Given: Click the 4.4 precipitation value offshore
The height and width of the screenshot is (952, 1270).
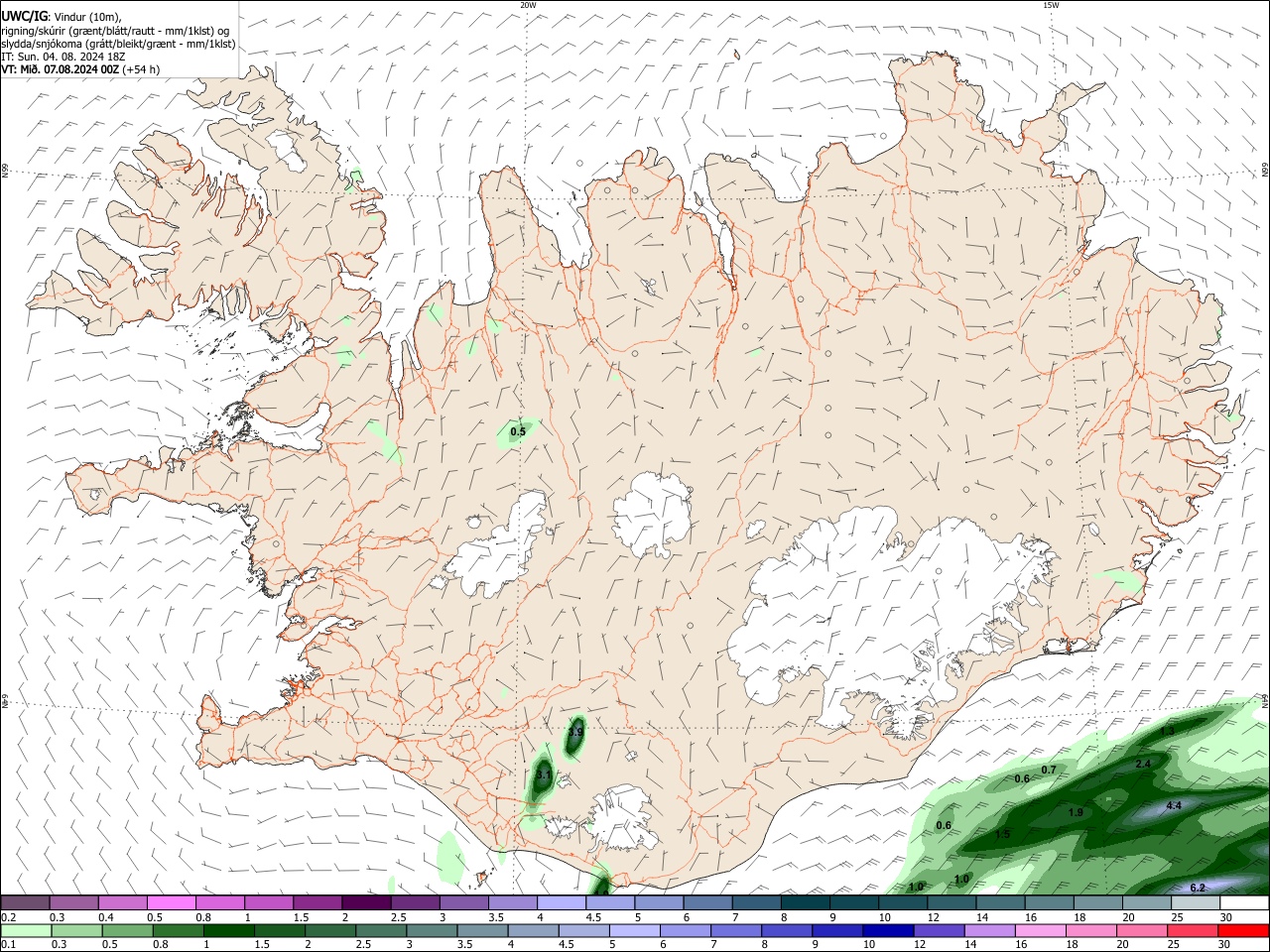Looking at the screenshot, I should tap(1174, 805).
